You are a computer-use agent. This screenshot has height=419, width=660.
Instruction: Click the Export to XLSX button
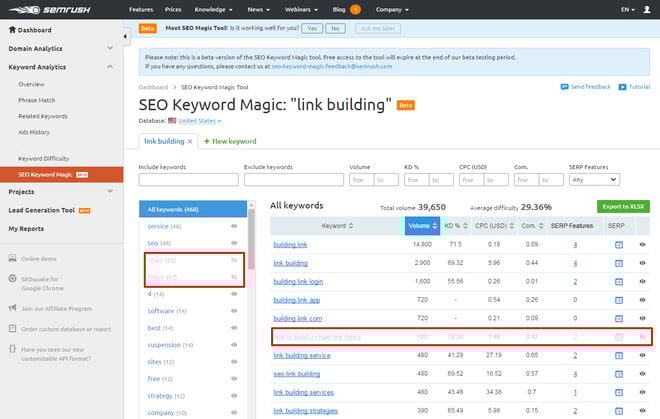(x=623, y=206)
